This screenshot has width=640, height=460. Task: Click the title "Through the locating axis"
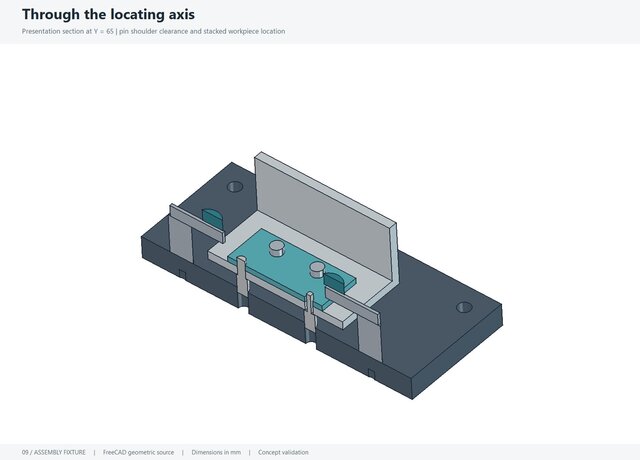[x=108, y=14]
